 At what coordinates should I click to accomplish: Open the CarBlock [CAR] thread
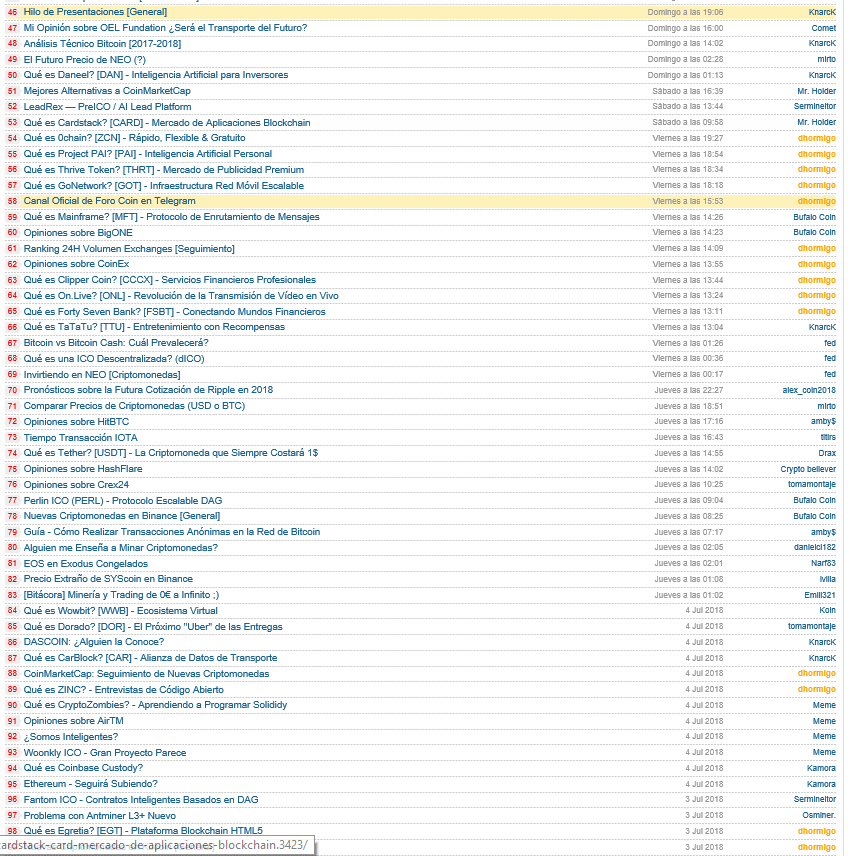pos(150,658)
